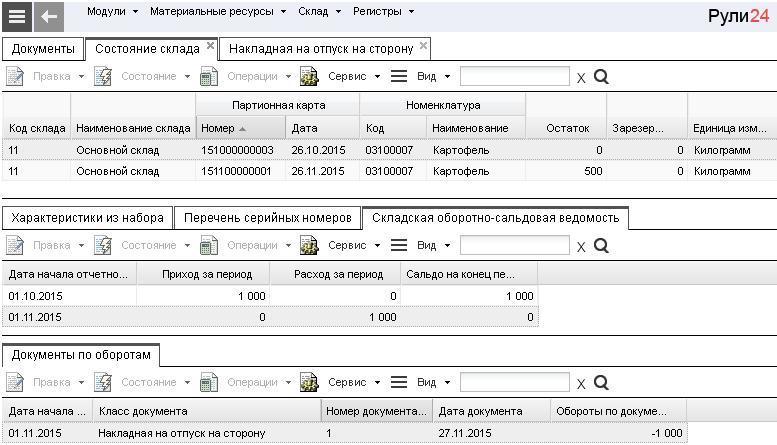Click the Рули24 logo

(738, 16)
